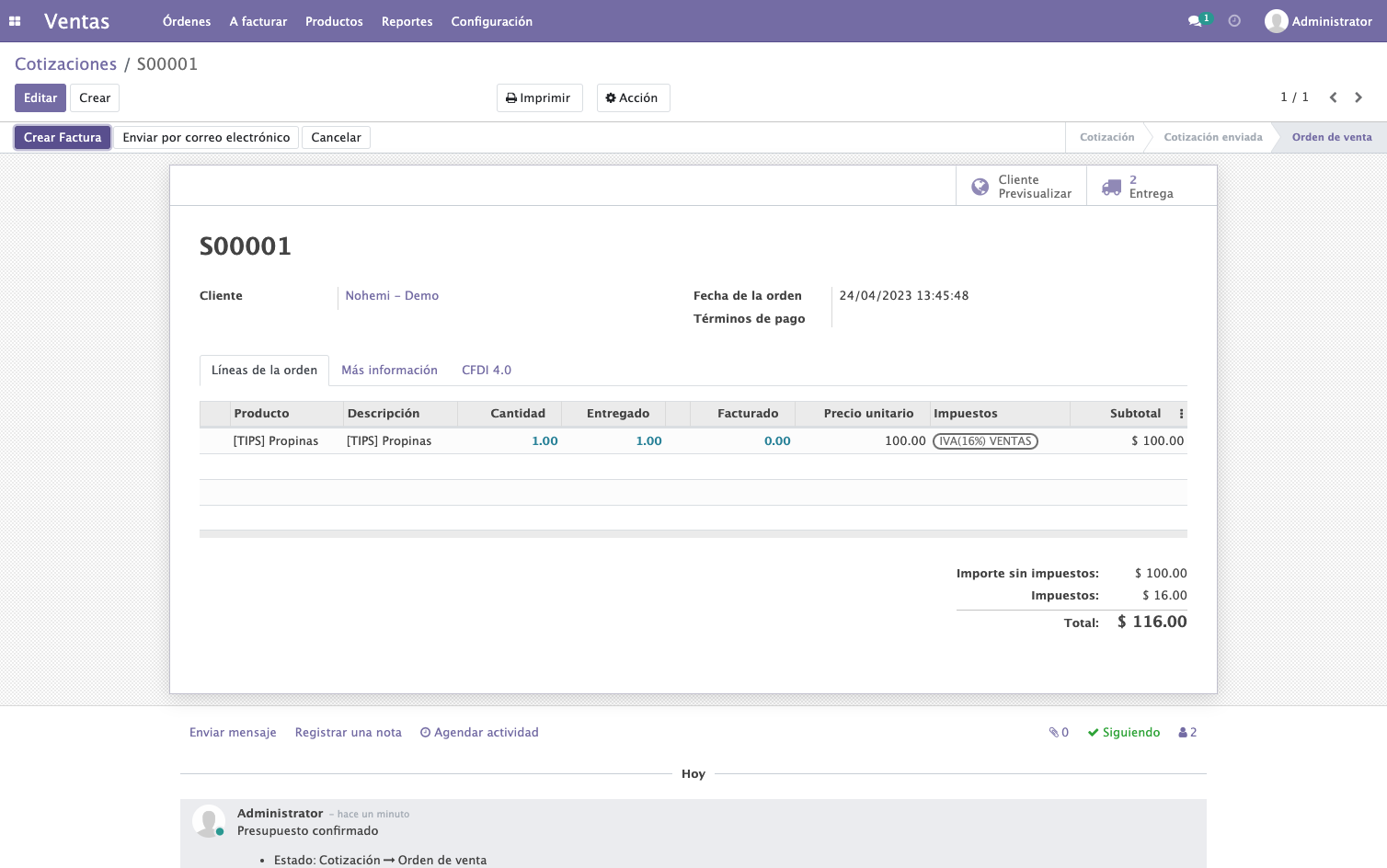Click Registrar una nota
This screenshot has height=868, width=1387.
click(349, 733)
